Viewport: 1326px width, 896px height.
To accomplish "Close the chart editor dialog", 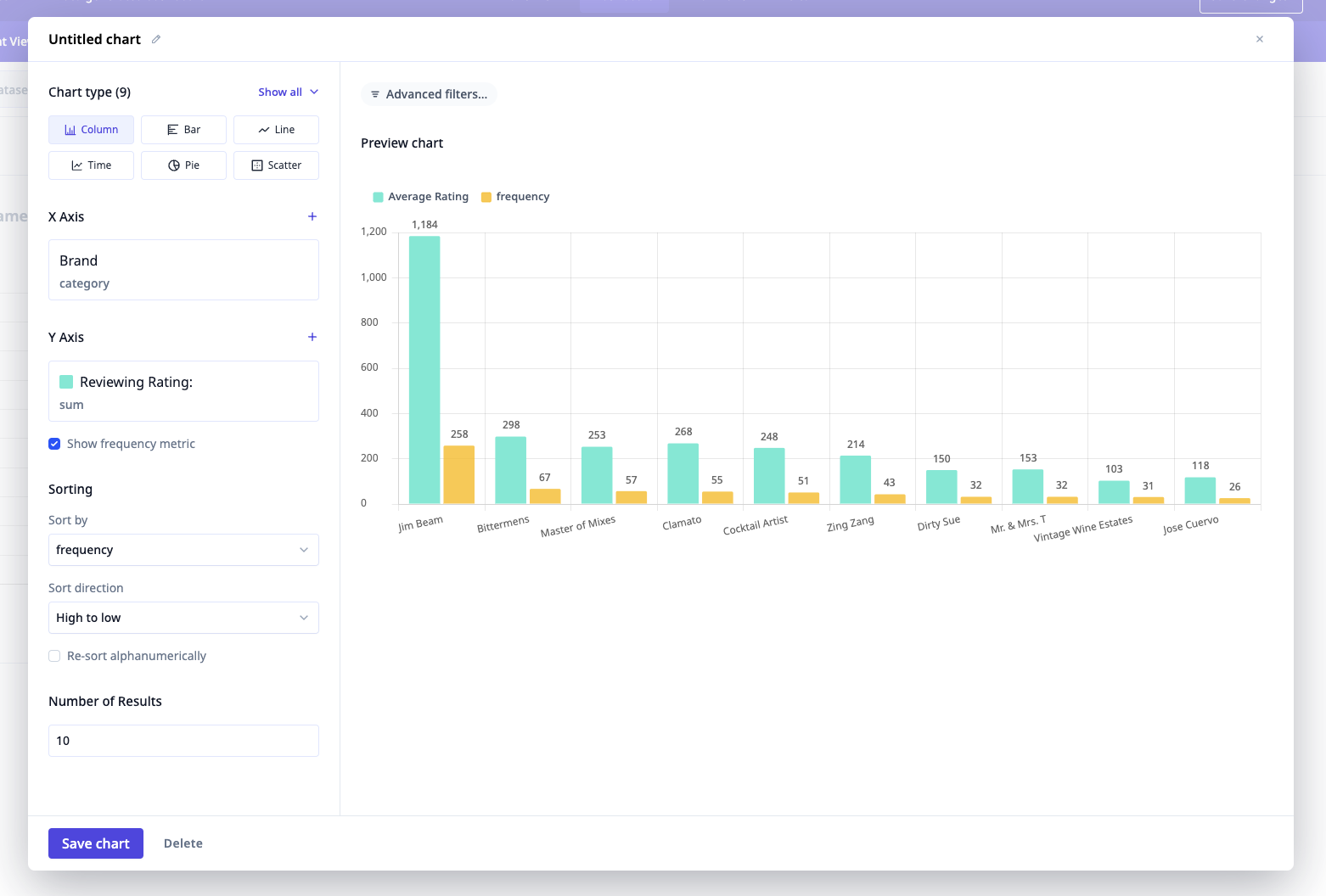I will [1260, 39].
